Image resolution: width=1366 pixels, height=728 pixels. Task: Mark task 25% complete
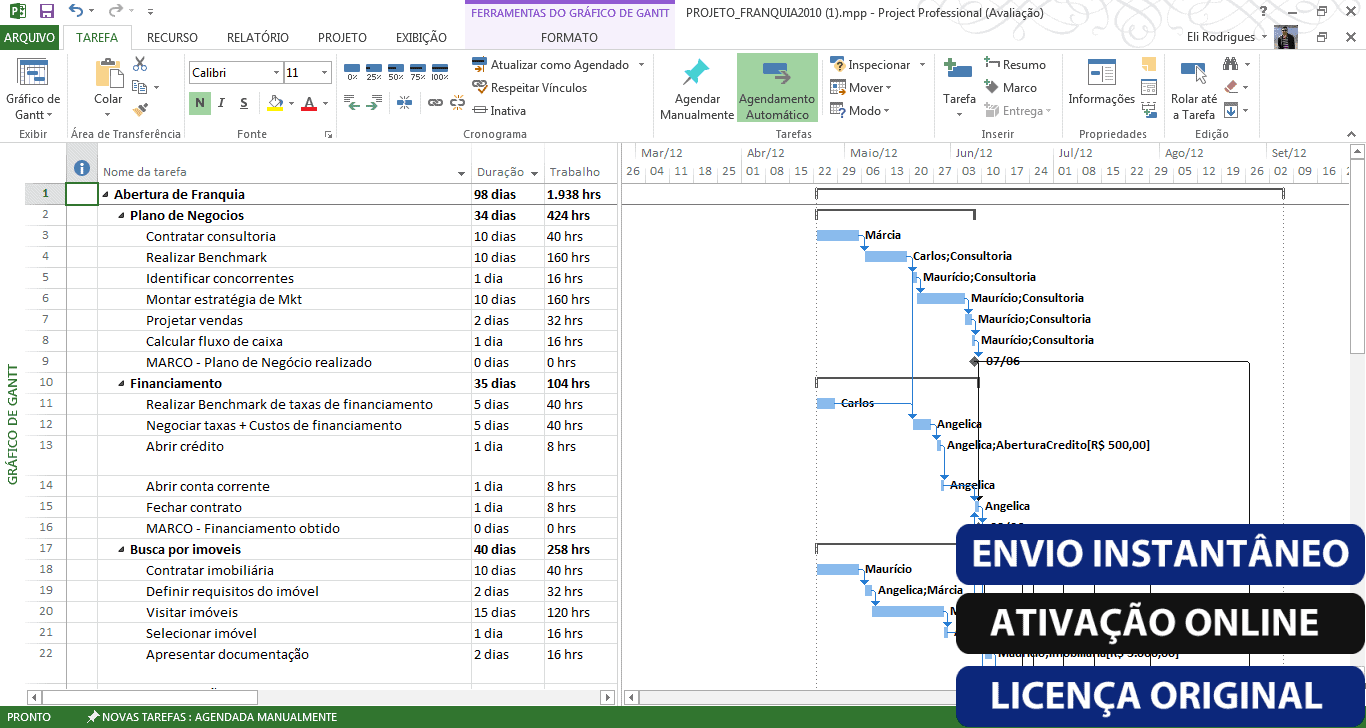[x=374, y=72]
